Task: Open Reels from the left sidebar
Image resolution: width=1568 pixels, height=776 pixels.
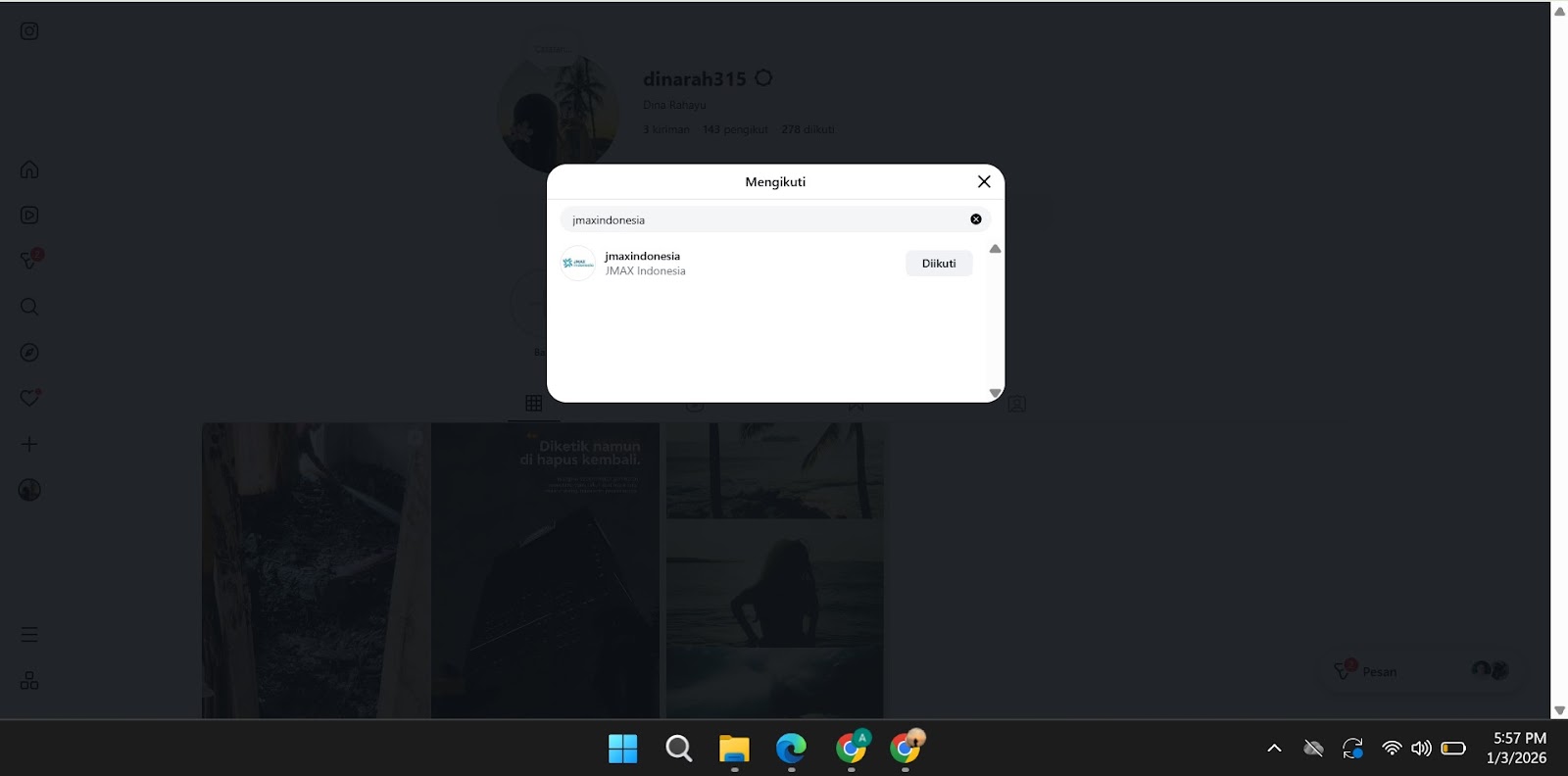Action: pos(29,216)
